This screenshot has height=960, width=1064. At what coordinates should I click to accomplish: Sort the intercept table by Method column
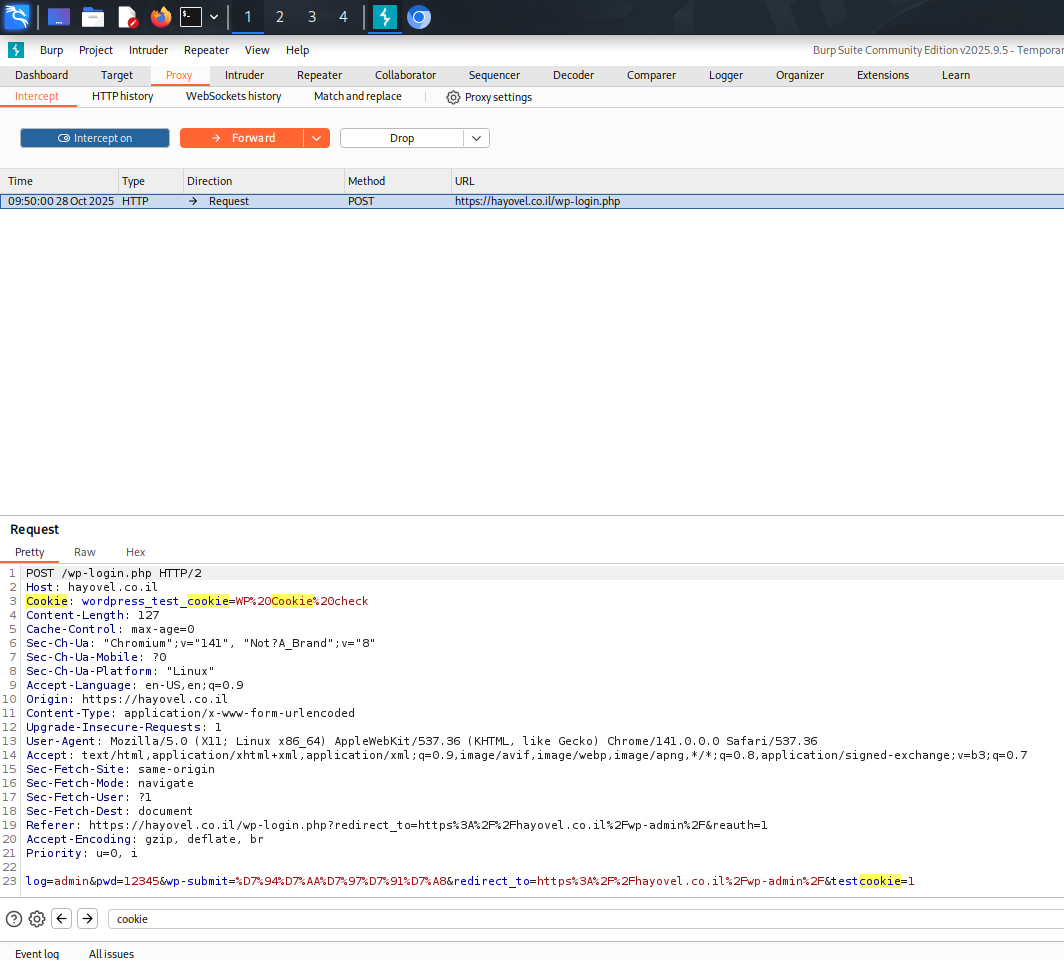(398, 181)
